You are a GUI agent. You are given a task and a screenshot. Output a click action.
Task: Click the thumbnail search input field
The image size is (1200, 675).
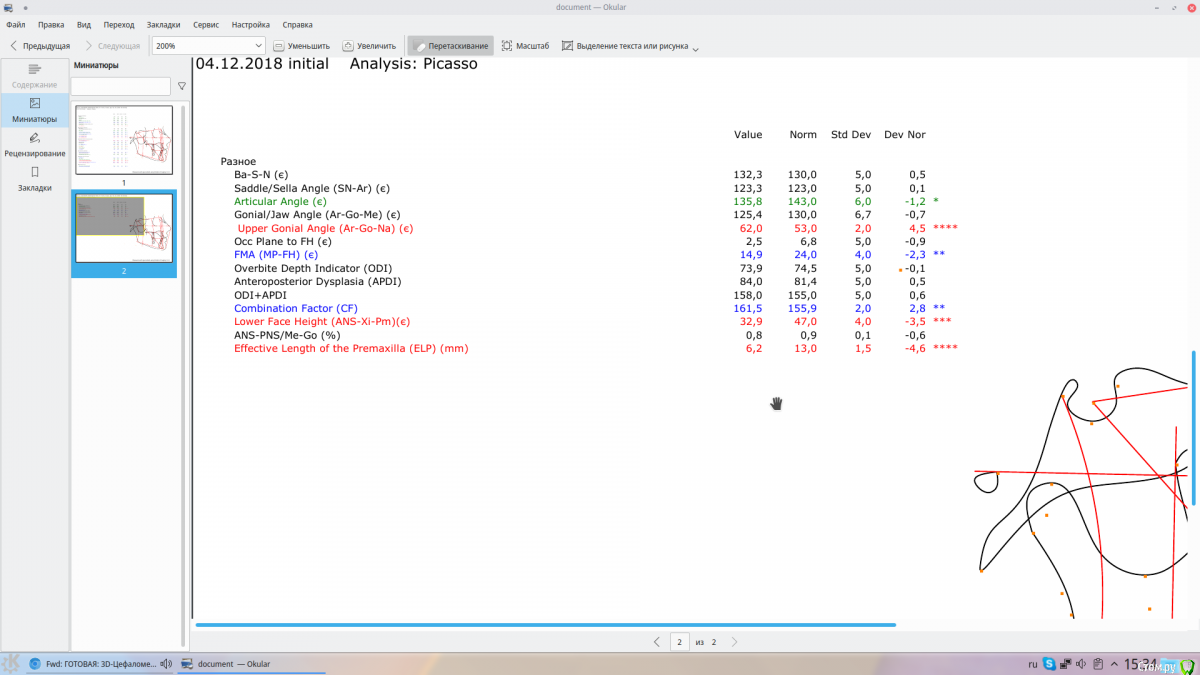coord(121,87)
